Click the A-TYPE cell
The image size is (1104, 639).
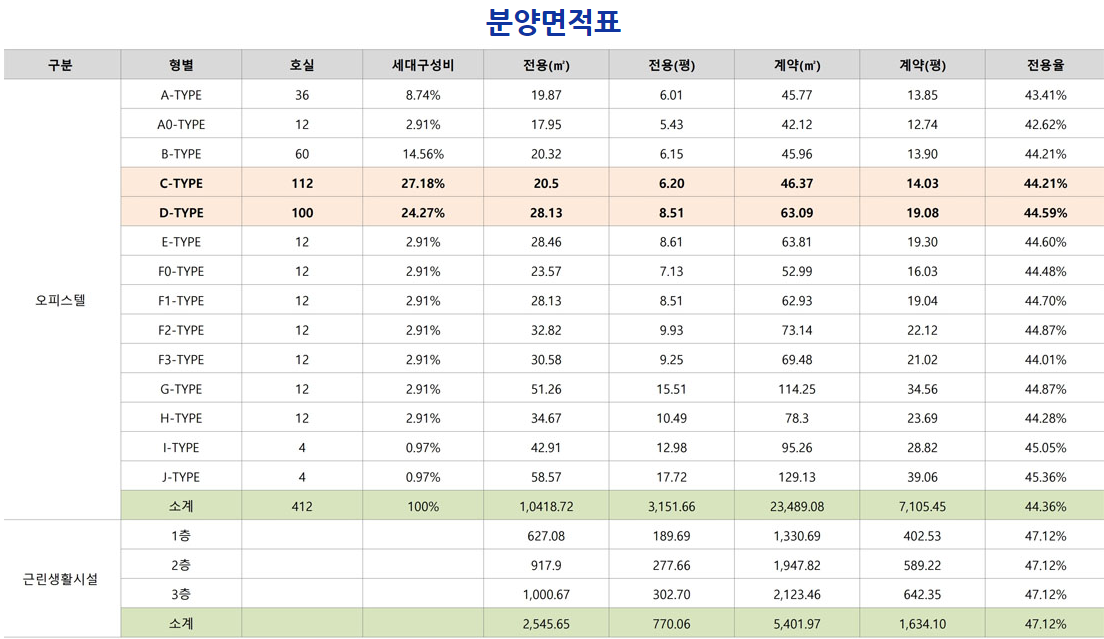pyautogui.click(x=181, y=95)
